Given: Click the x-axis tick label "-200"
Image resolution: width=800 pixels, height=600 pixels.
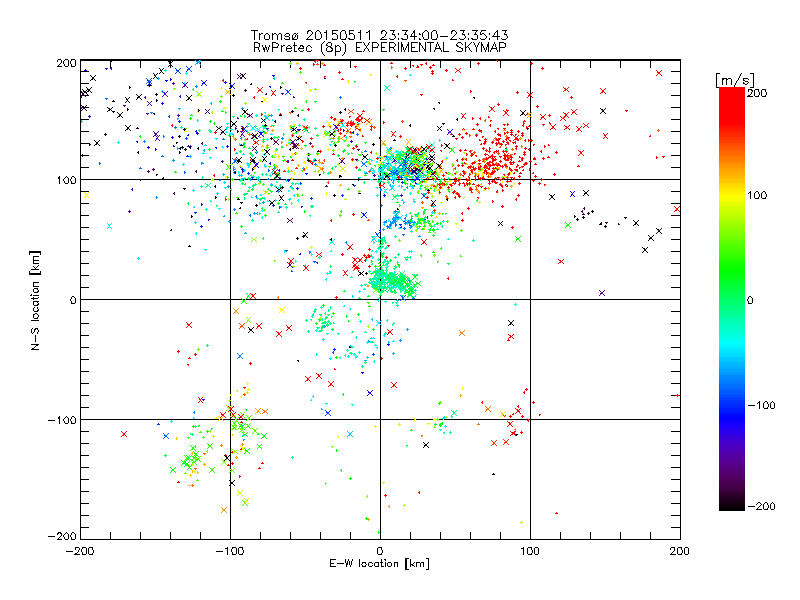Looking at the screenshot, I should pos(80,551).
